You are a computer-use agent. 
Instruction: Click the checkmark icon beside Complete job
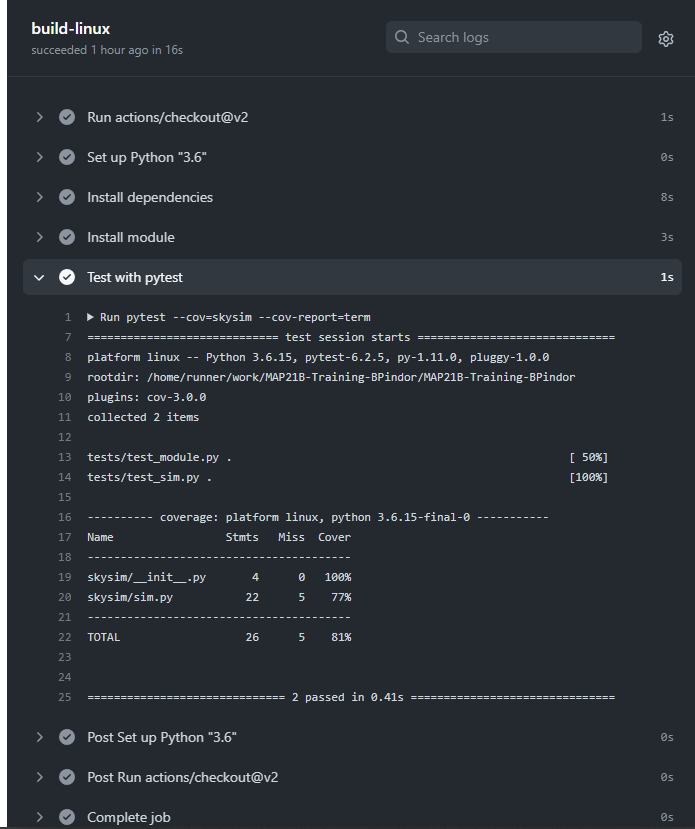coord(66,817)
